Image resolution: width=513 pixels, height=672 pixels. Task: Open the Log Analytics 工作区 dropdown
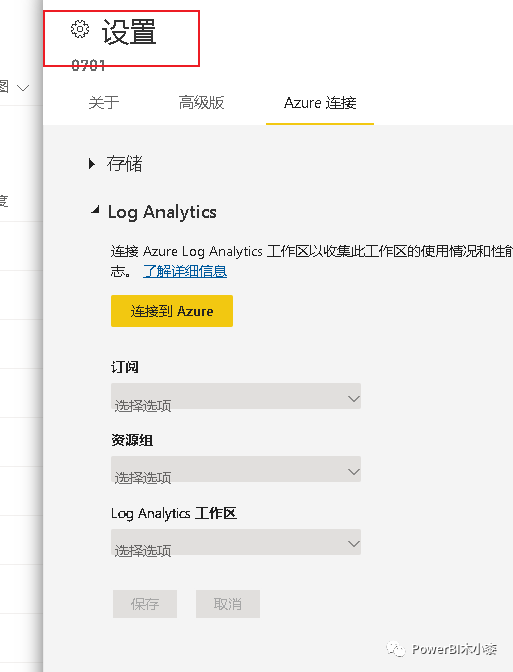coord(236,542)
